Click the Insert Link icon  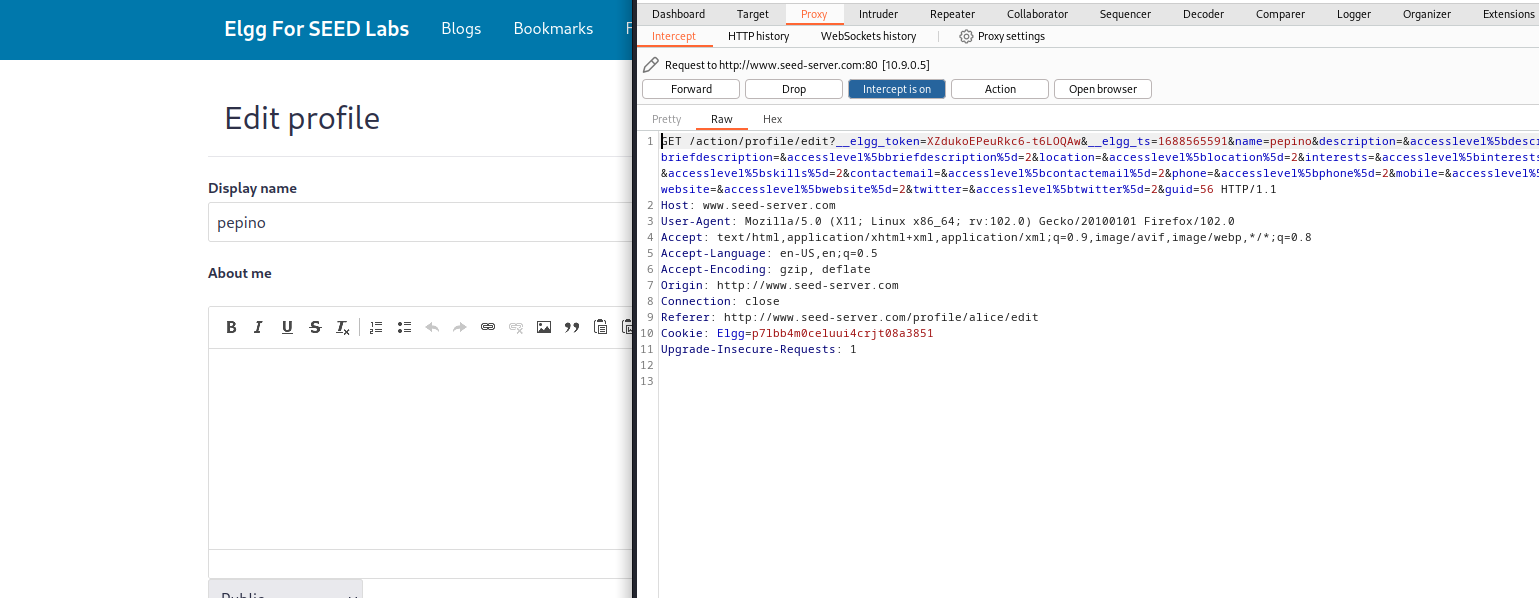click(488, 327)
